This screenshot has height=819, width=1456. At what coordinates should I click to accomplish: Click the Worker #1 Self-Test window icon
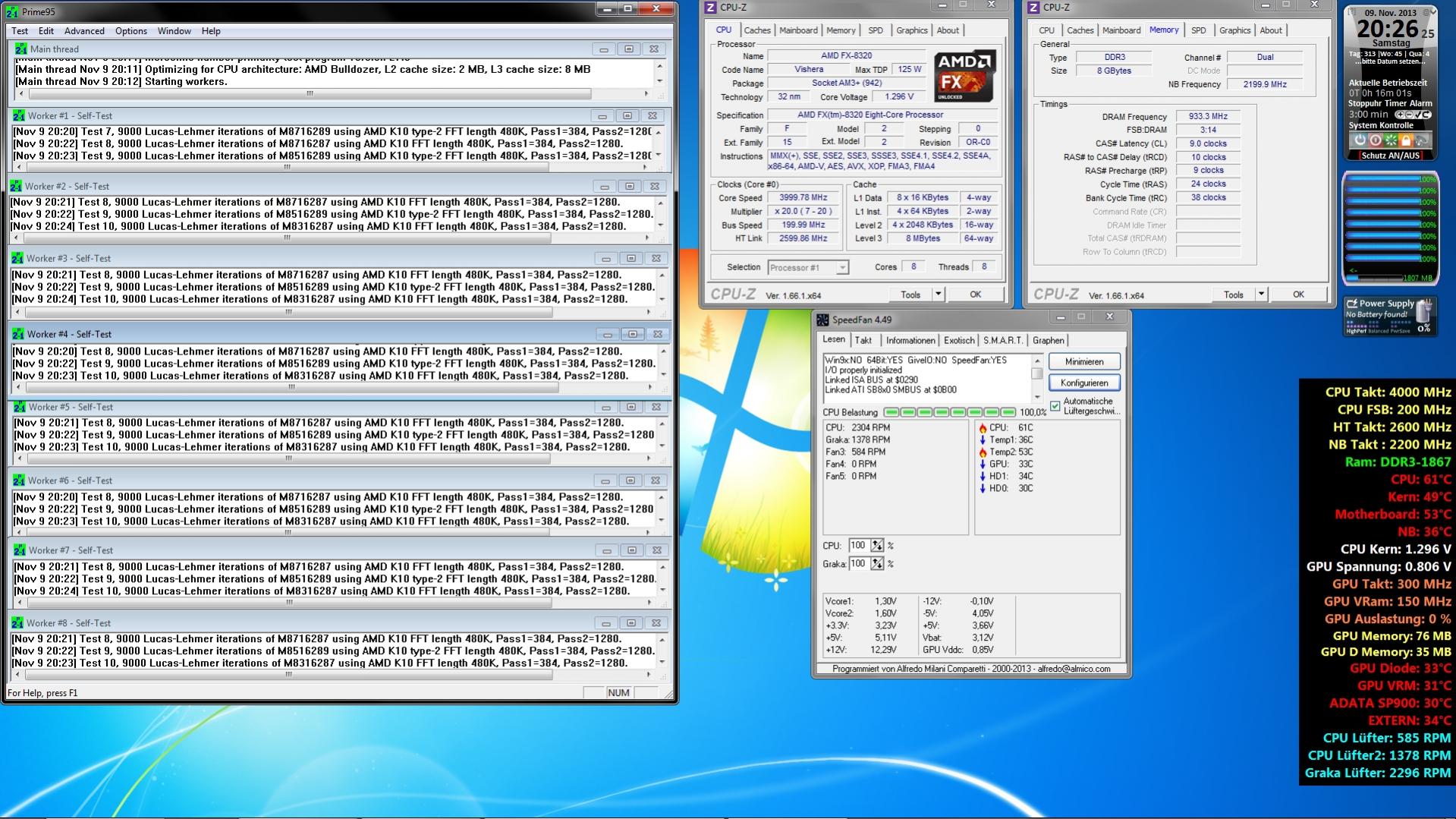(x=18, y=116)
